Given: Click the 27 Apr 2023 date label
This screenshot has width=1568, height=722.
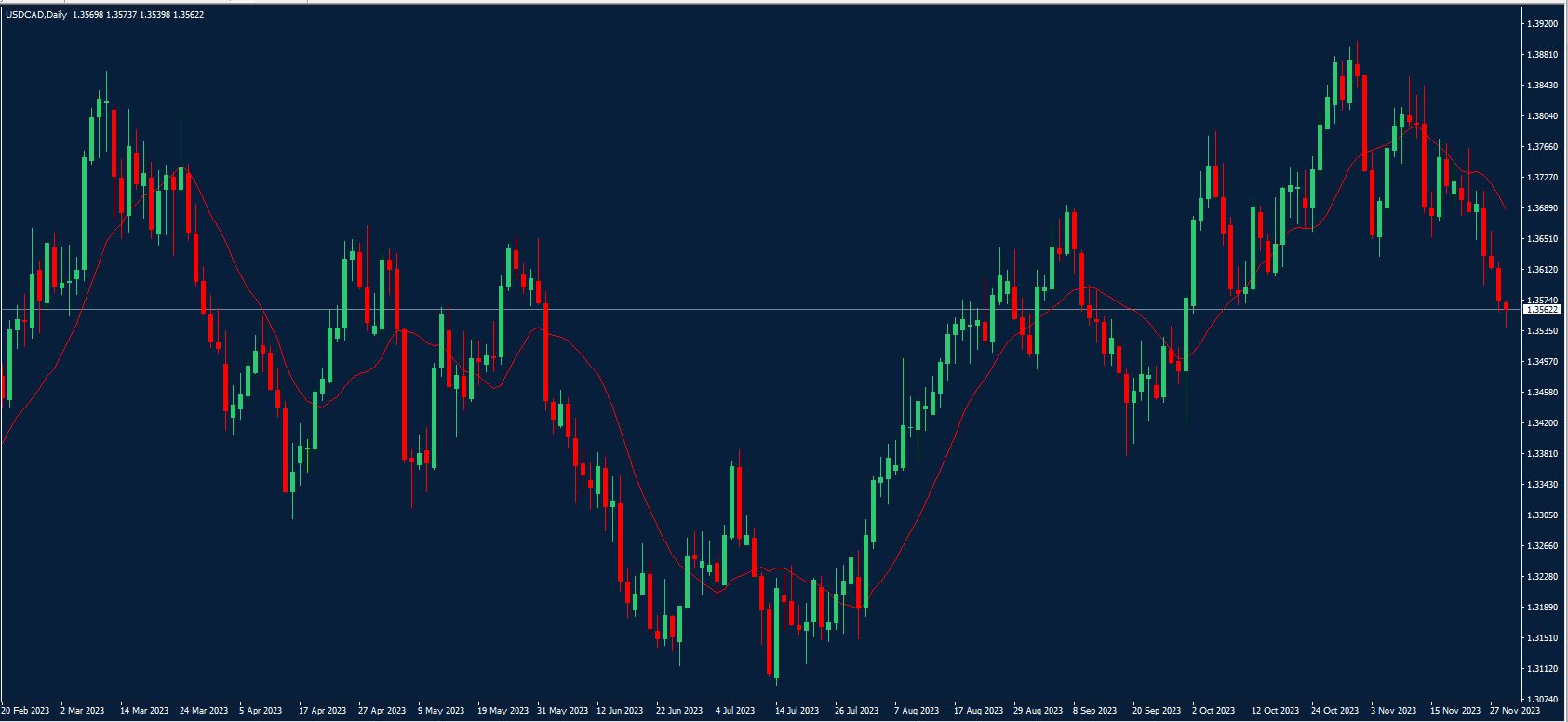Looking at the screenshot, I should [x=382, y=711].
